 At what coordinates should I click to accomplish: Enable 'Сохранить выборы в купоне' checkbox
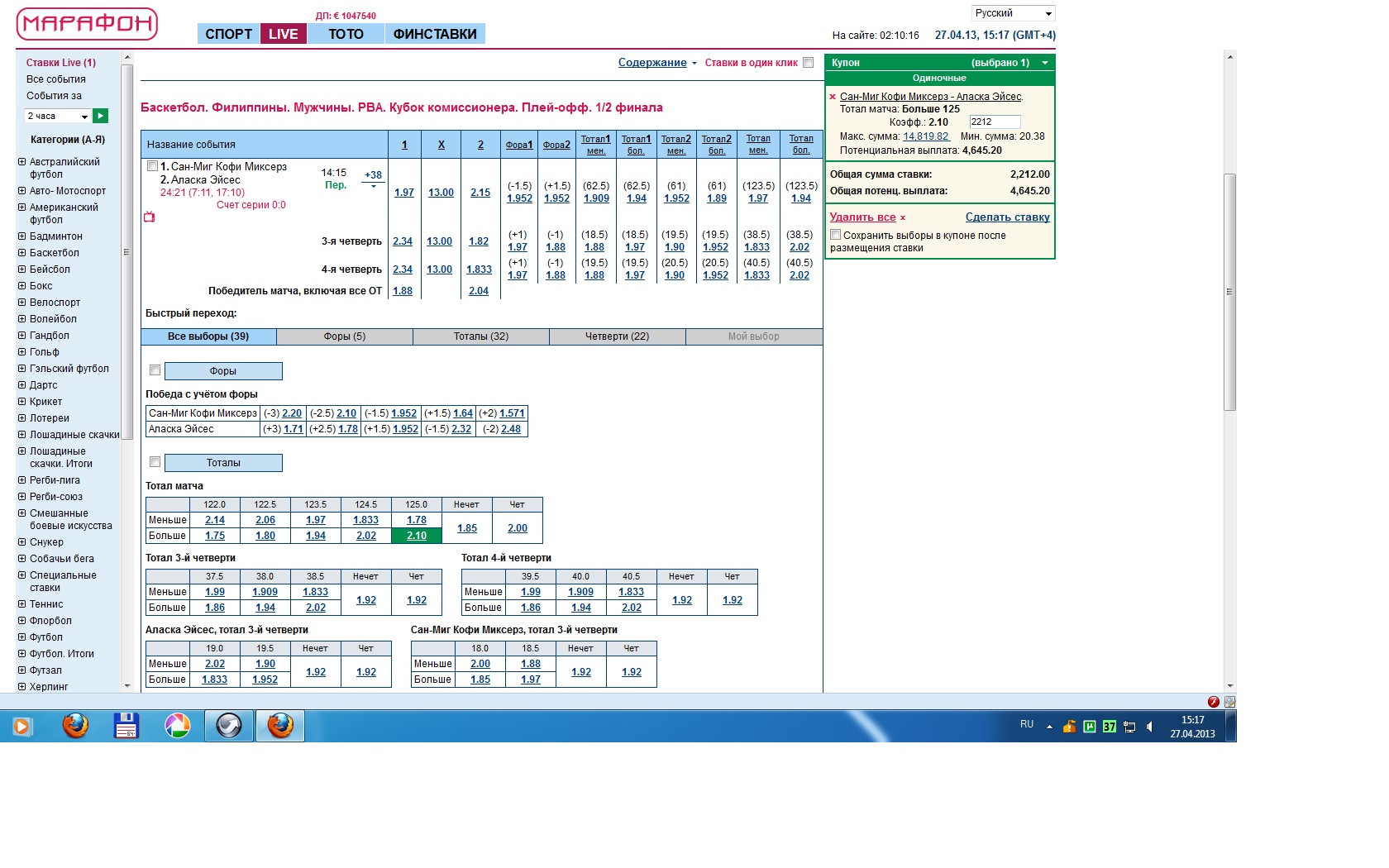coord(835,235)
